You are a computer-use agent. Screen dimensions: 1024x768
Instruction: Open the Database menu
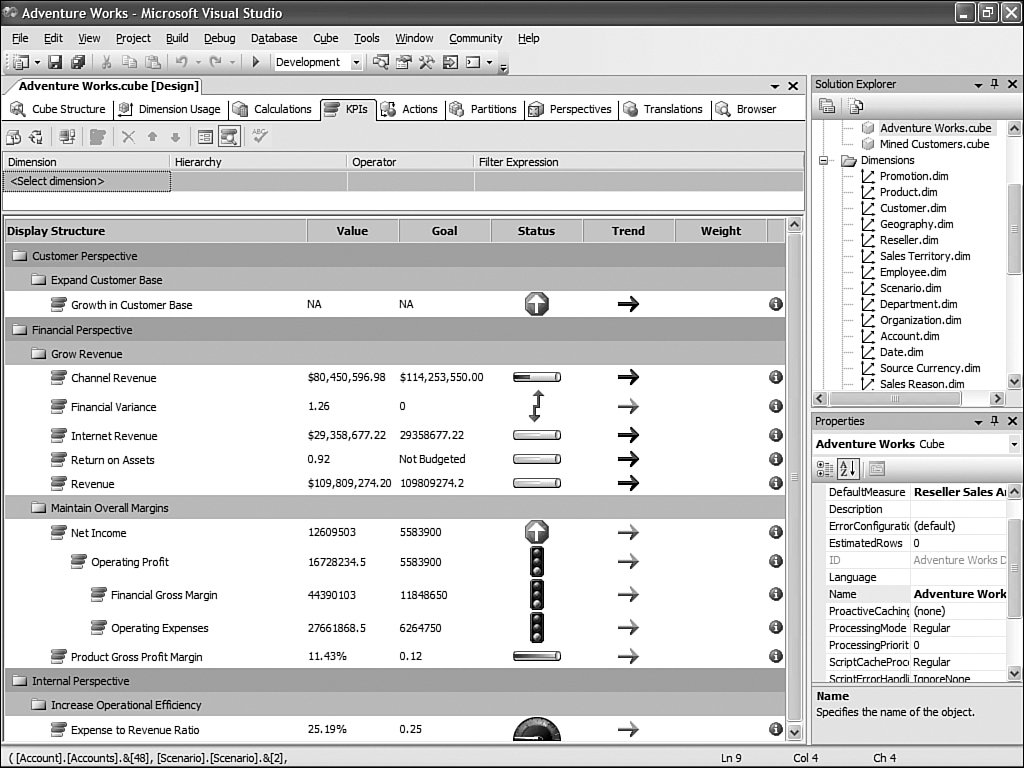pyautogui.click(x=274, y=38)
